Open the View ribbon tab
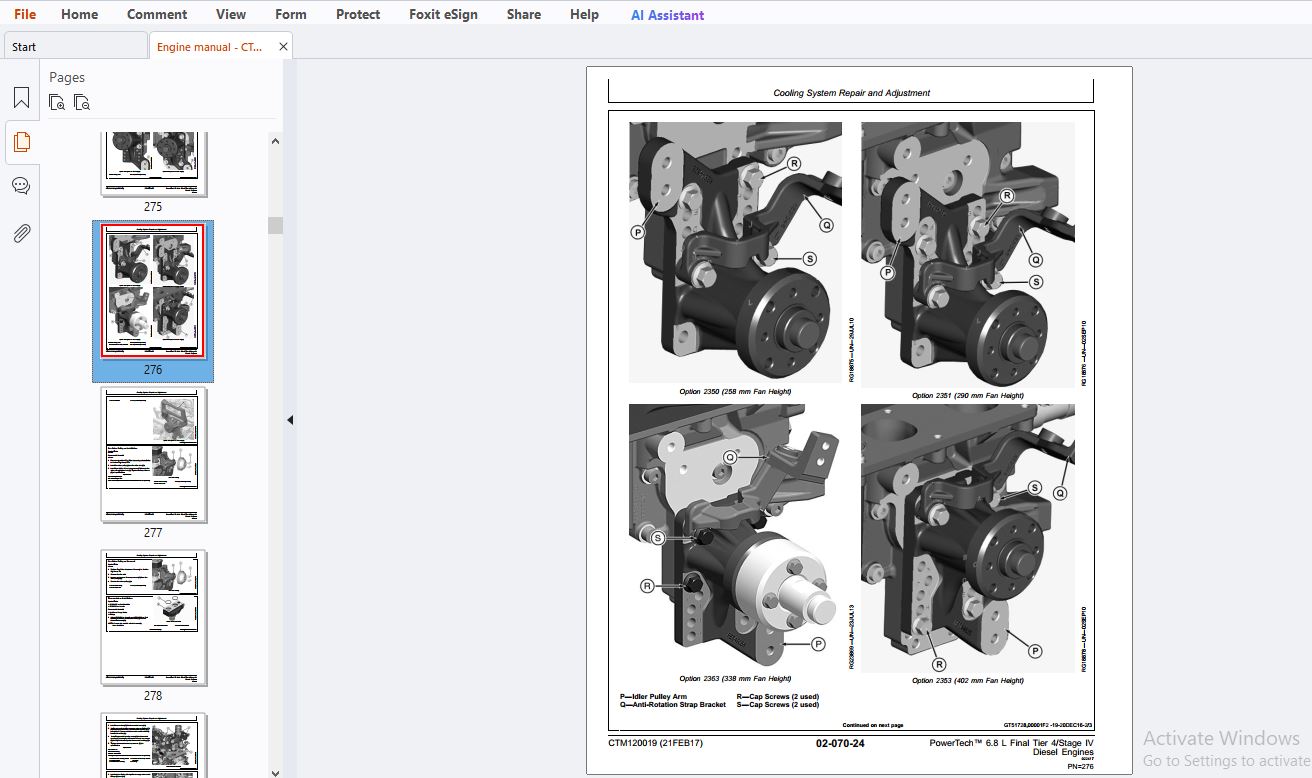Image resolution: width=1312 pixels, height=778 pixels. click(x=231, y=14)
